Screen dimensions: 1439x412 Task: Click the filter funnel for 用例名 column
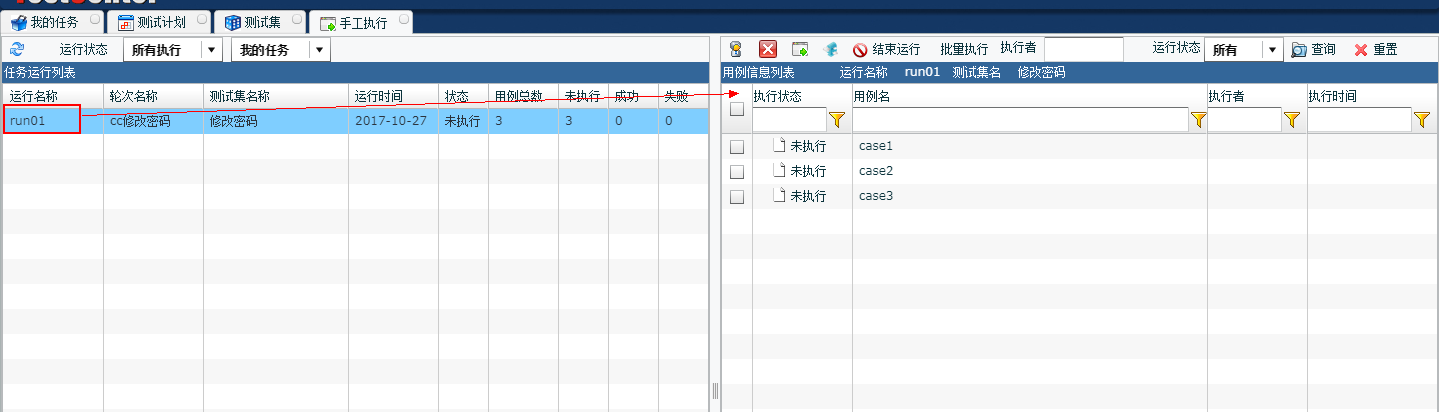(x=1198, y=120)
